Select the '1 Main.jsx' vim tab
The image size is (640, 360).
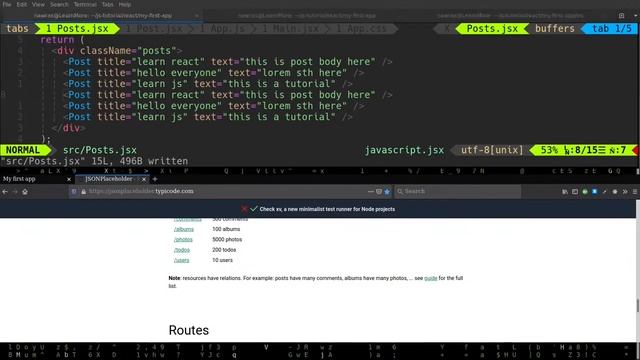point(290,29)
